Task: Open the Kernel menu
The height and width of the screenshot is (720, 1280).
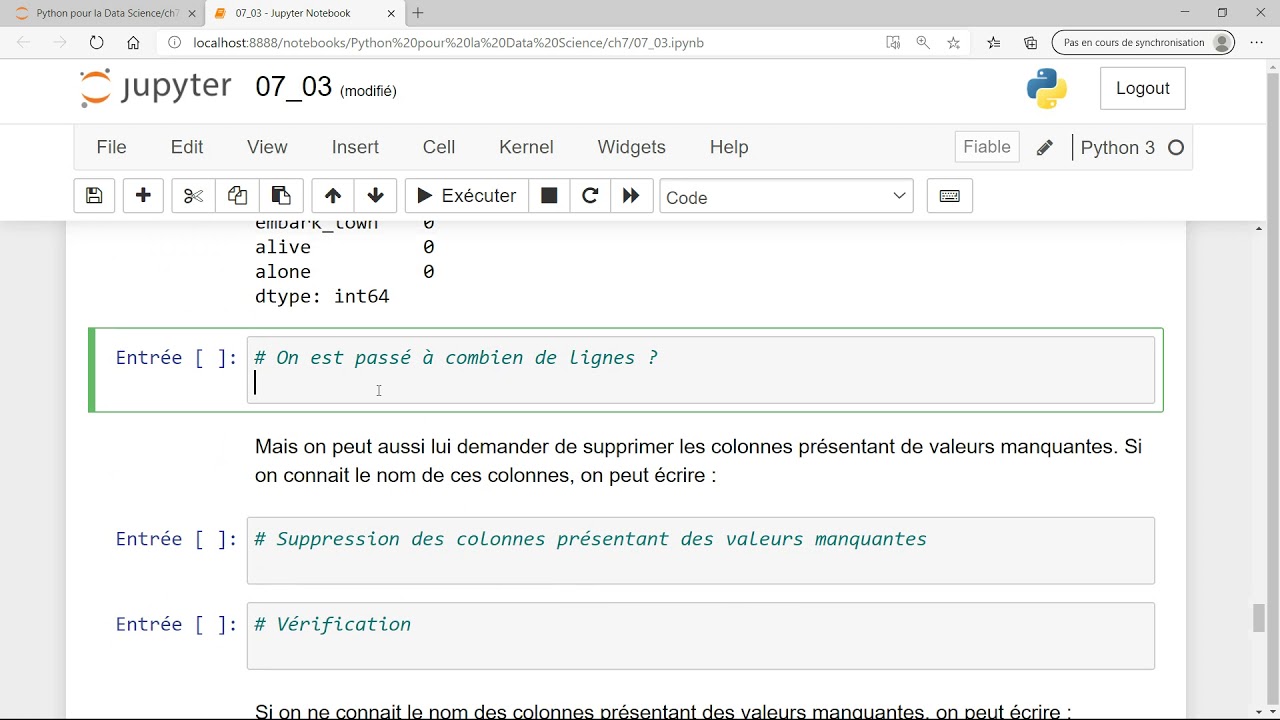Action: 526,147
